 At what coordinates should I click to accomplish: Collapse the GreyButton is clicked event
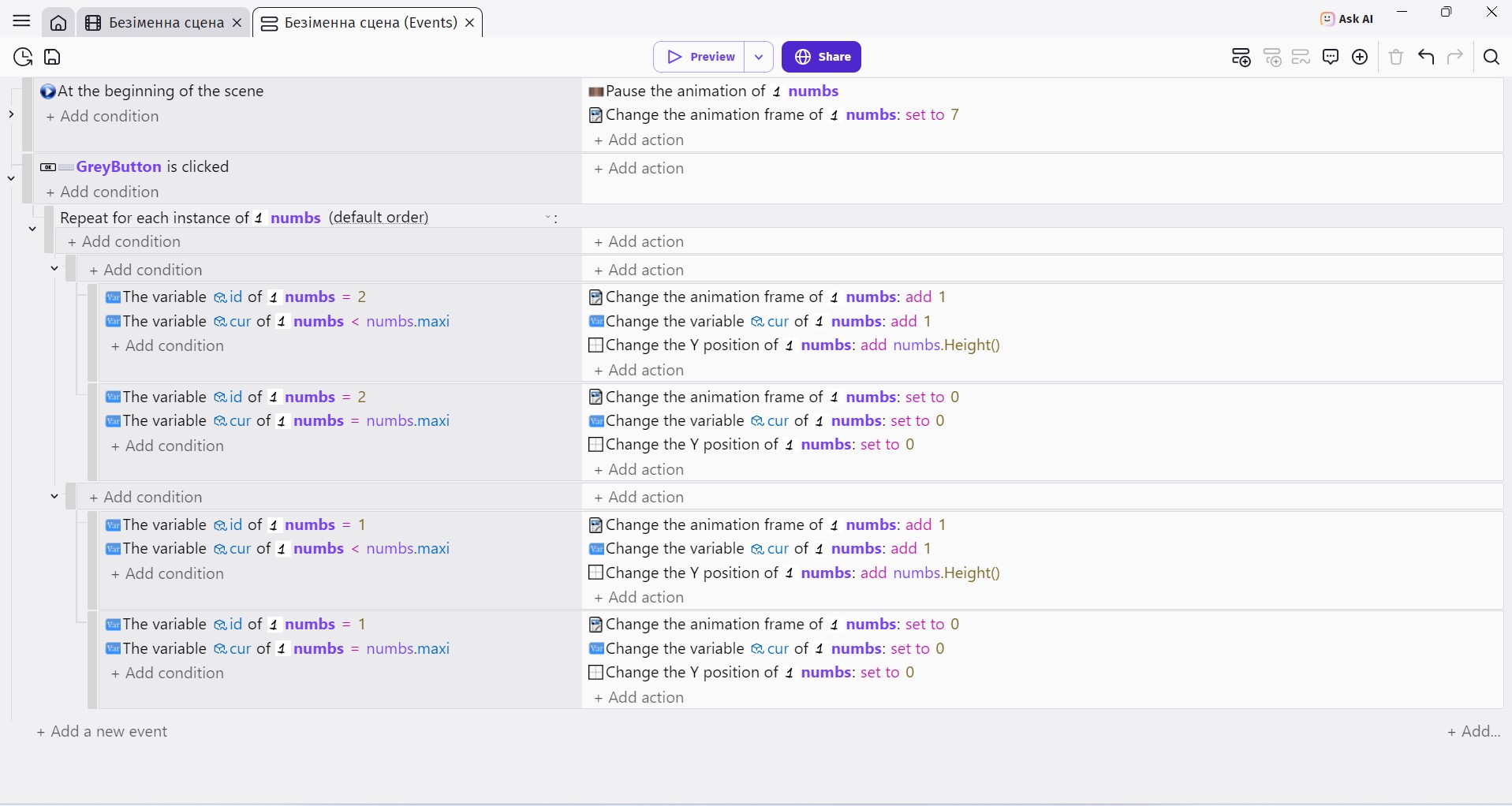pos(11,178)
